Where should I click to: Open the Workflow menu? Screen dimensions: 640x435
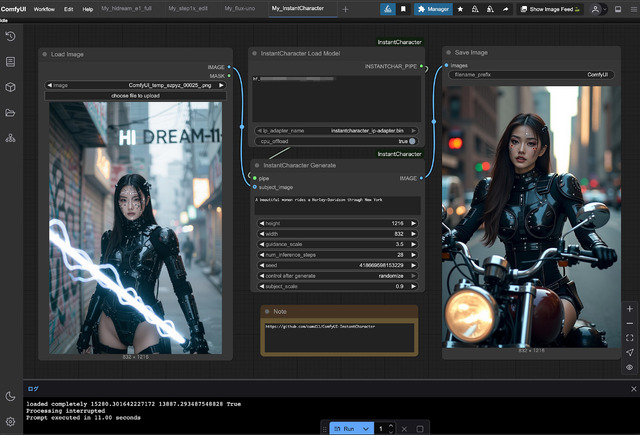click(44, 9)
